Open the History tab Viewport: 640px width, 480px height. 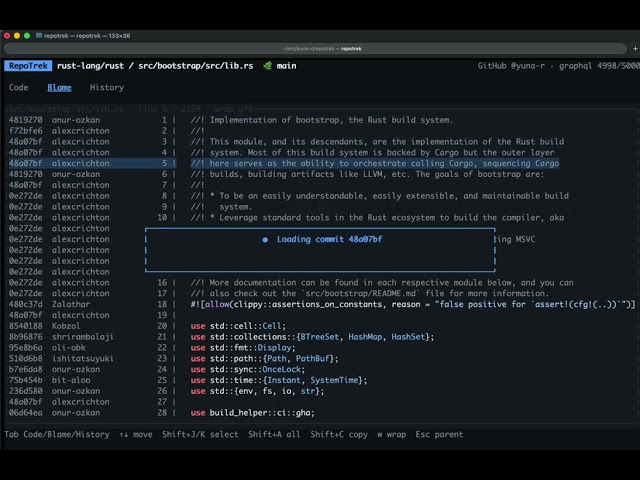(x=107, y=87)
